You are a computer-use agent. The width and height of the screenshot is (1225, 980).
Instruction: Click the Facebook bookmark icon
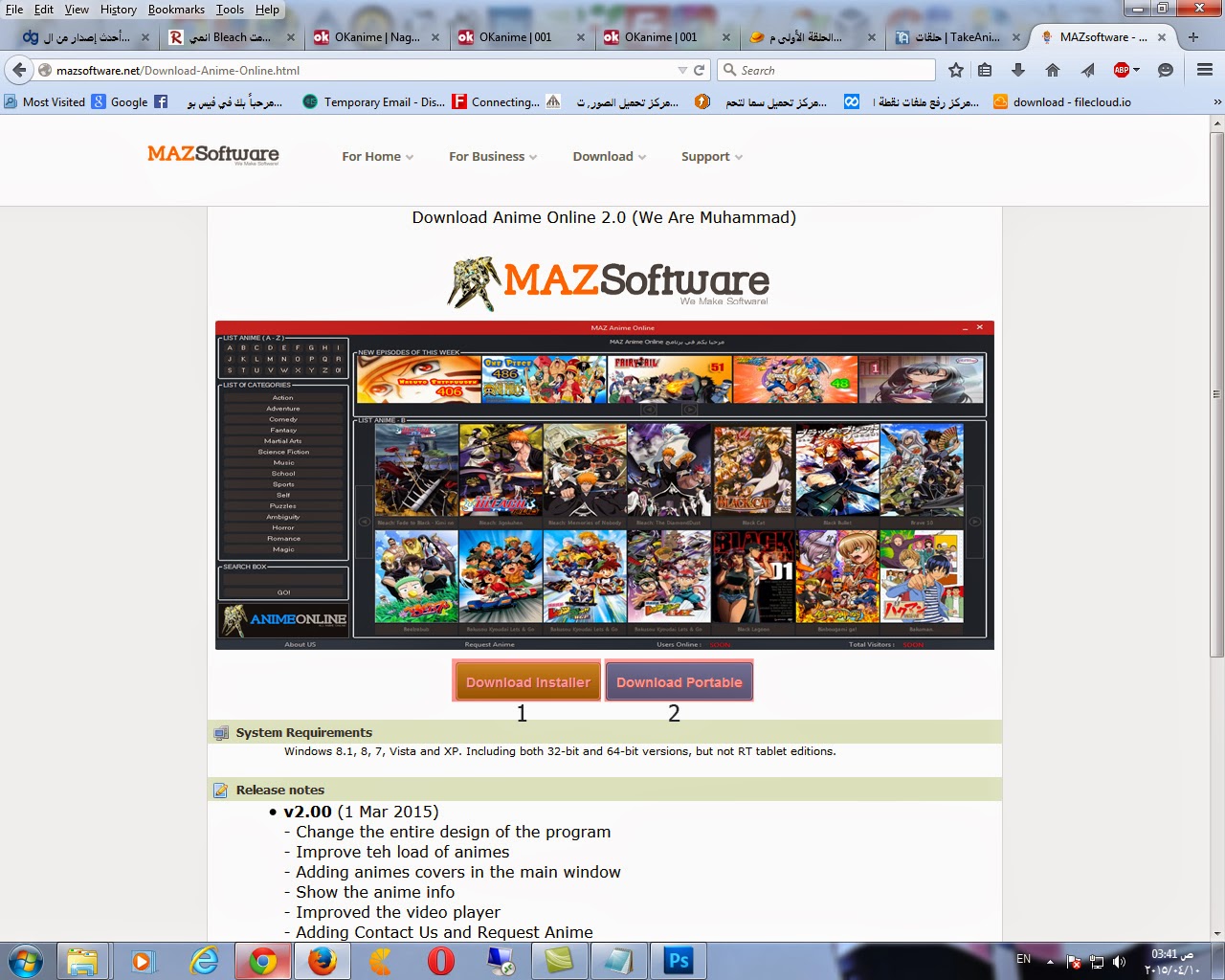(x=161, y=101)
